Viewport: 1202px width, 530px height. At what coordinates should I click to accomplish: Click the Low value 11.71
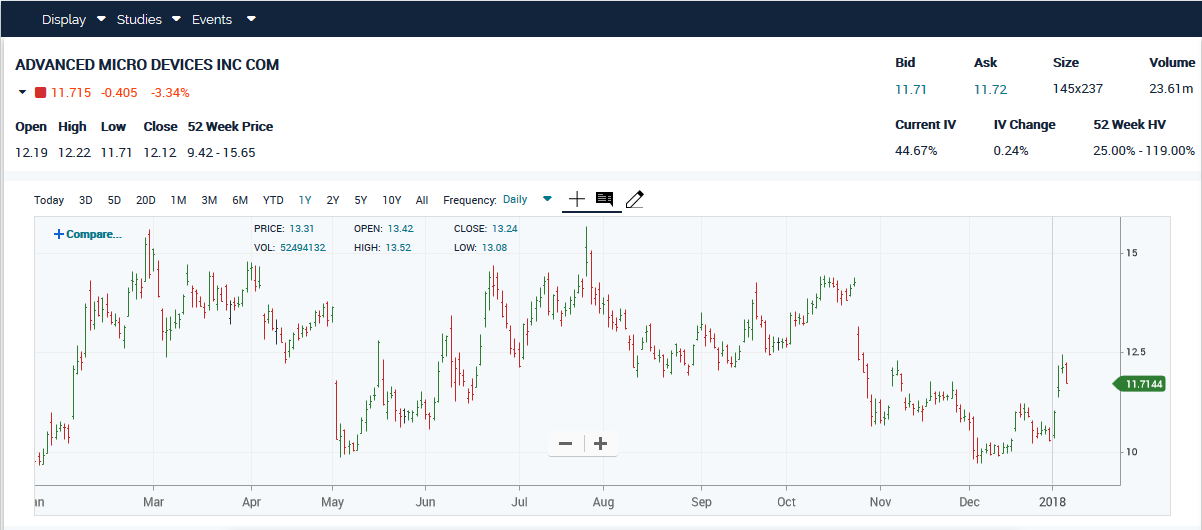116,153
